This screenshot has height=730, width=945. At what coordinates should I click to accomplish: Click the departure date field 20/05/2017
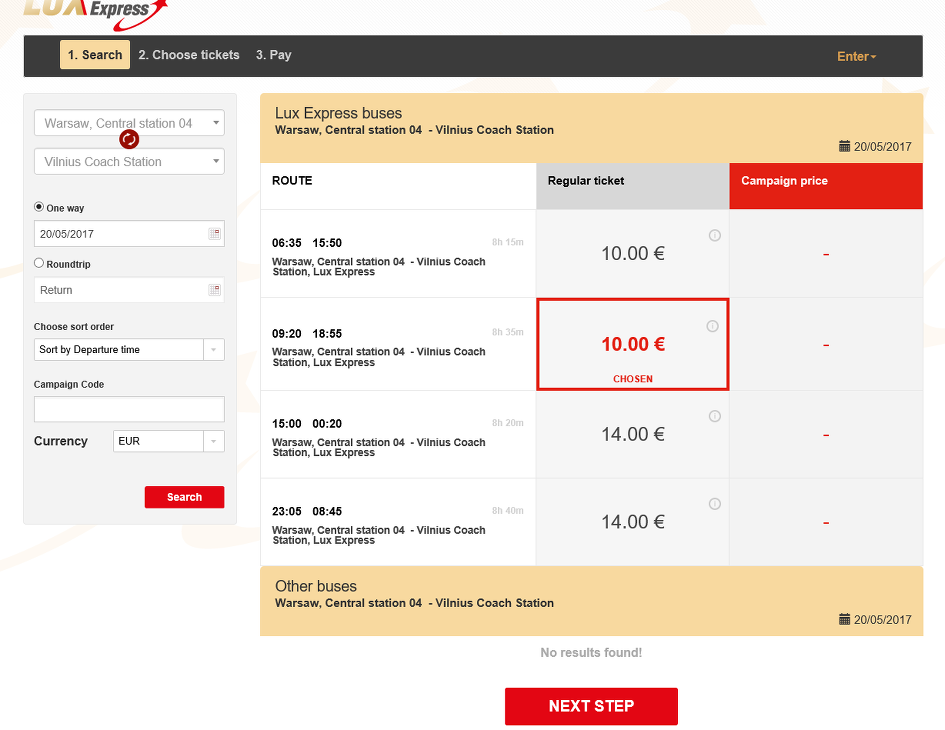(x=130, y=234)
